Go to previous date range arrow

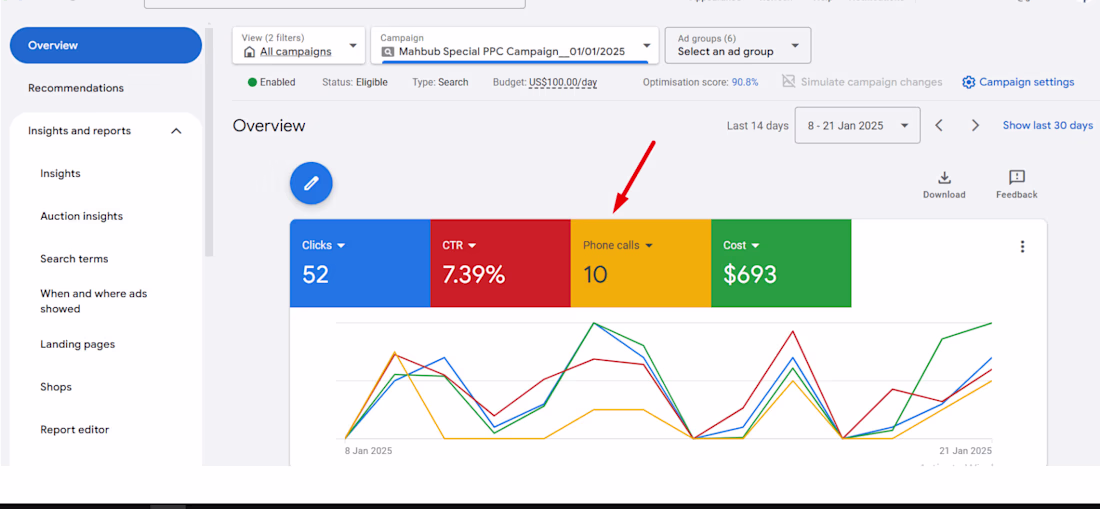click(x=939, y=125)
